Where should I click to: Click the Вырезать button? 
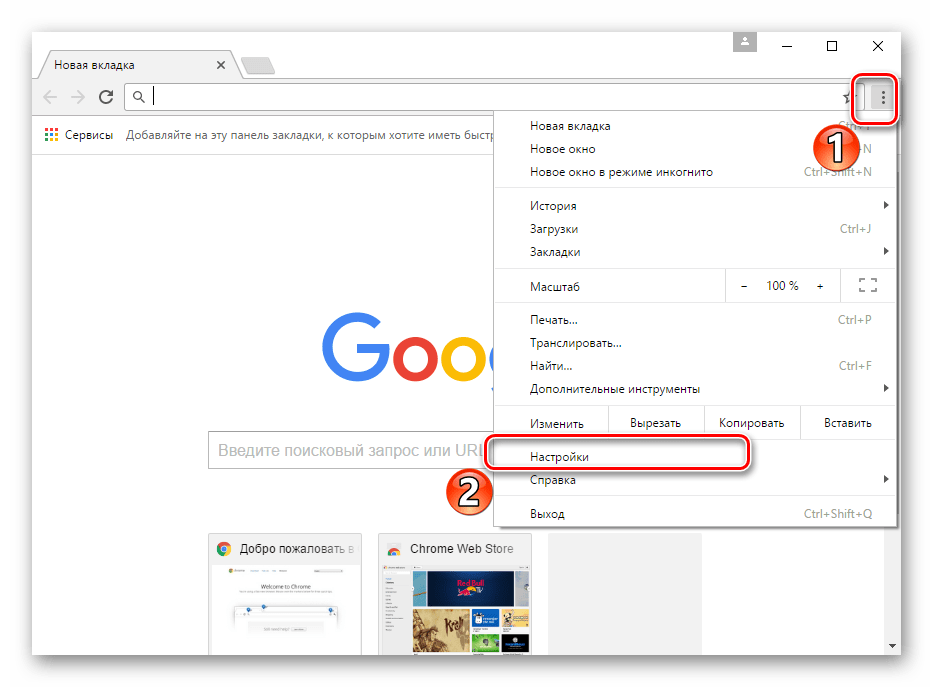655,422
